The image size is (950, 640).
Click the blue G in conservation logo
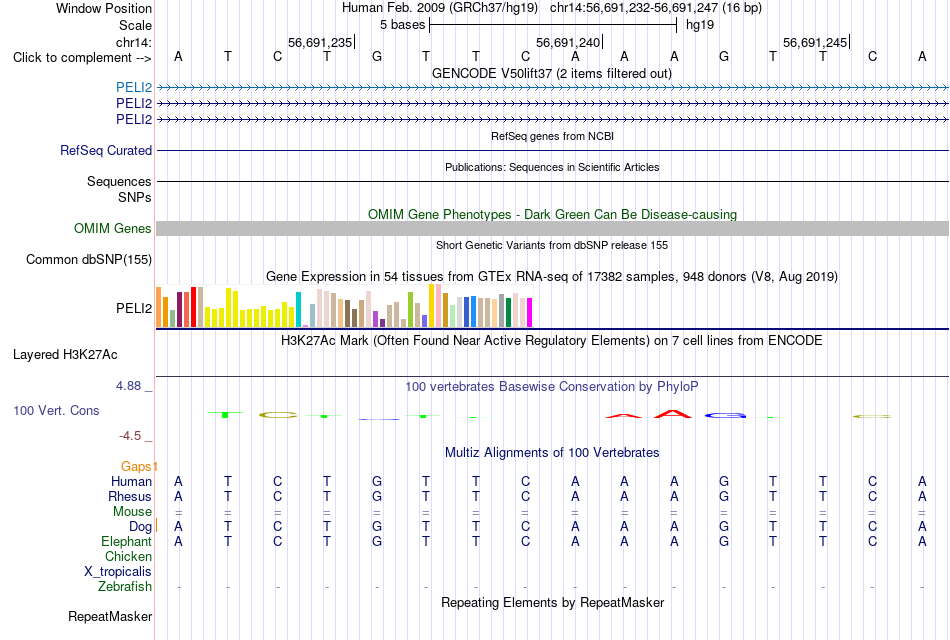(725, 415)
